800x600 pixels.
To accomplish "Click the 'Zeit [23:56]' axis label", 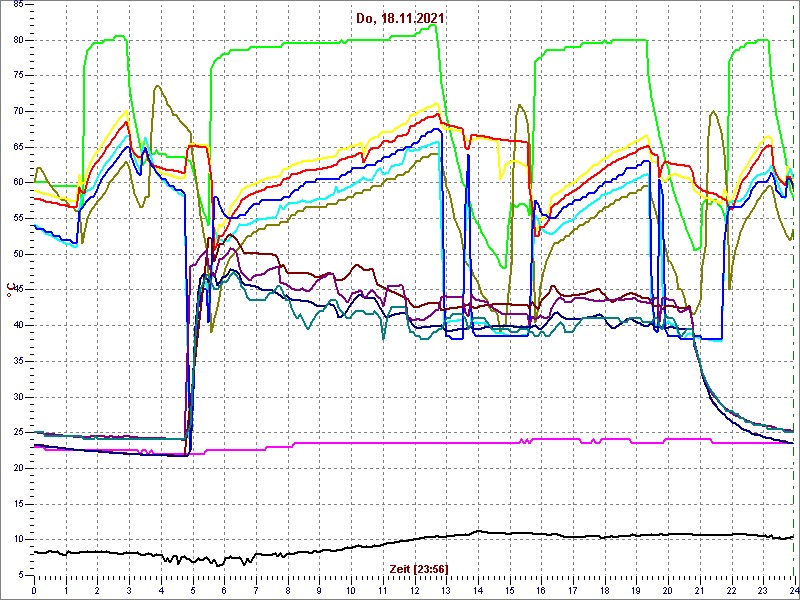I will coord(418,568).
